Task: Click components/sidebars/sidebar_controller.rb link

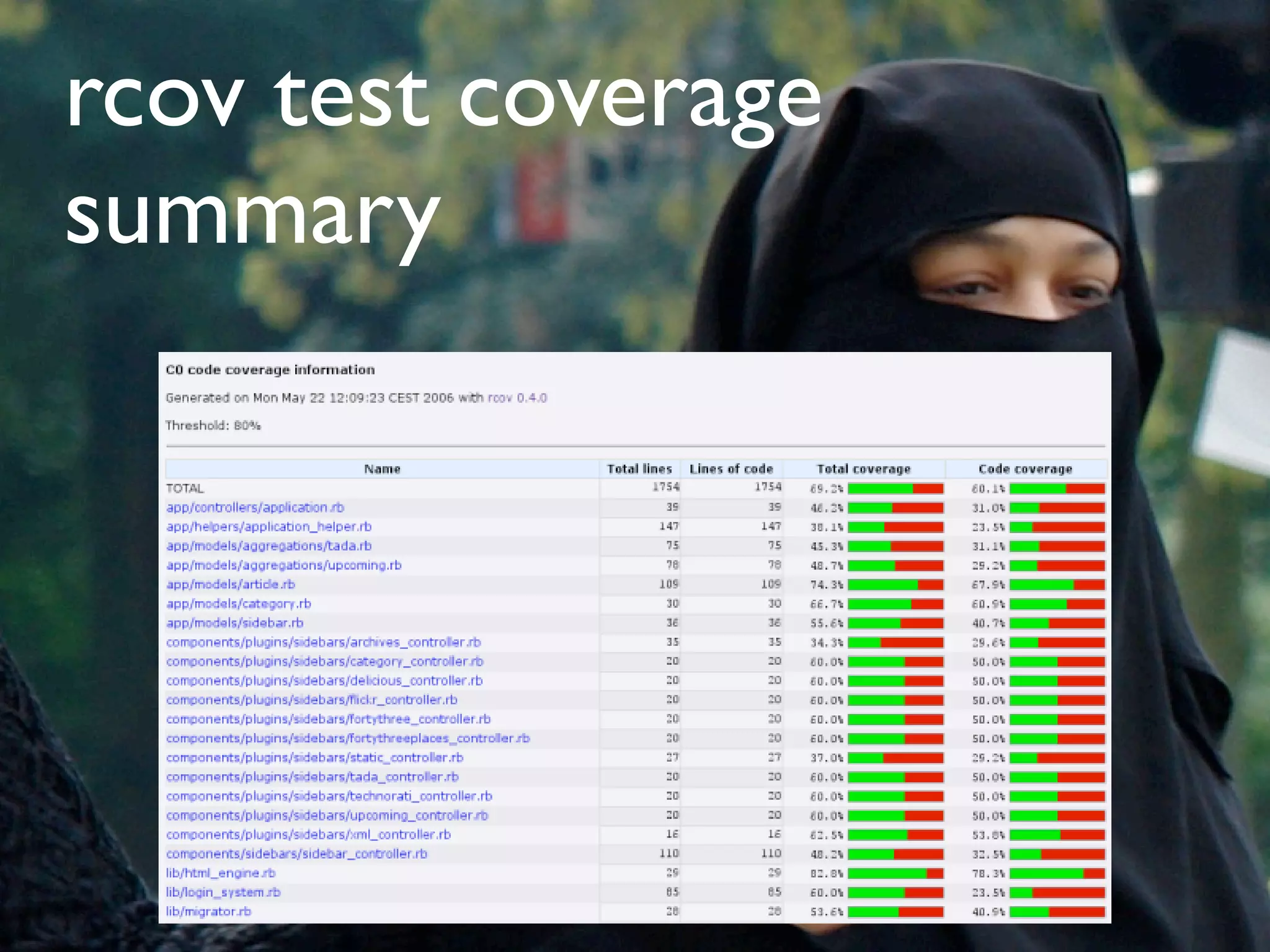Action: (x=296, y=854)
